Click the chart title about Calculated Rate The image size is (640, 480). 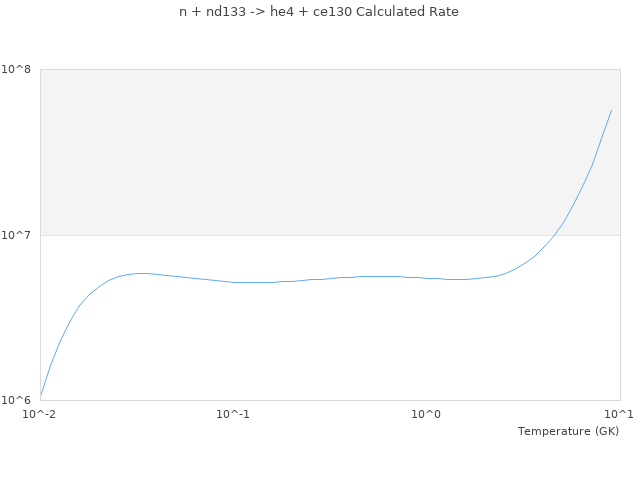(x=319, y=12)
